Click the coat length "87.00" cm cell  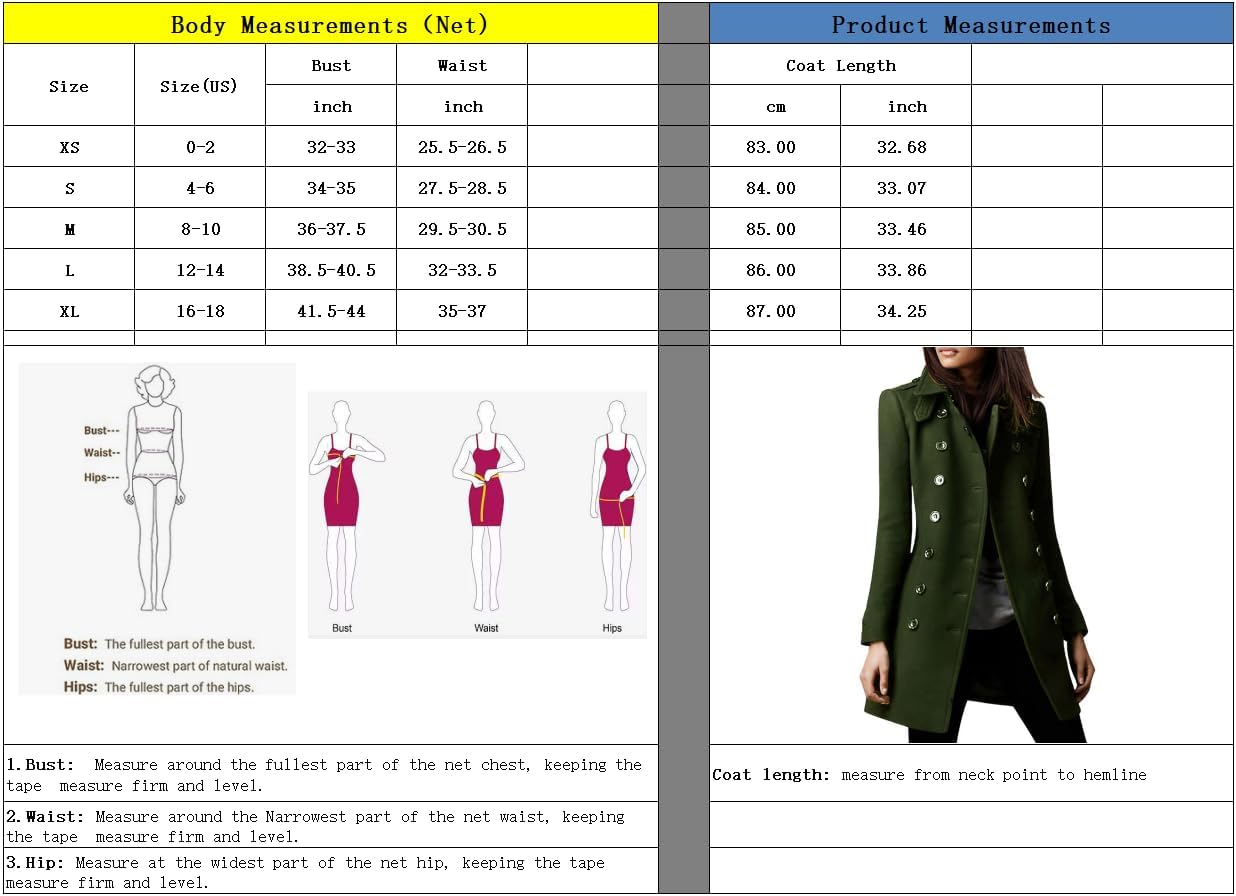(x=775, y=311)
